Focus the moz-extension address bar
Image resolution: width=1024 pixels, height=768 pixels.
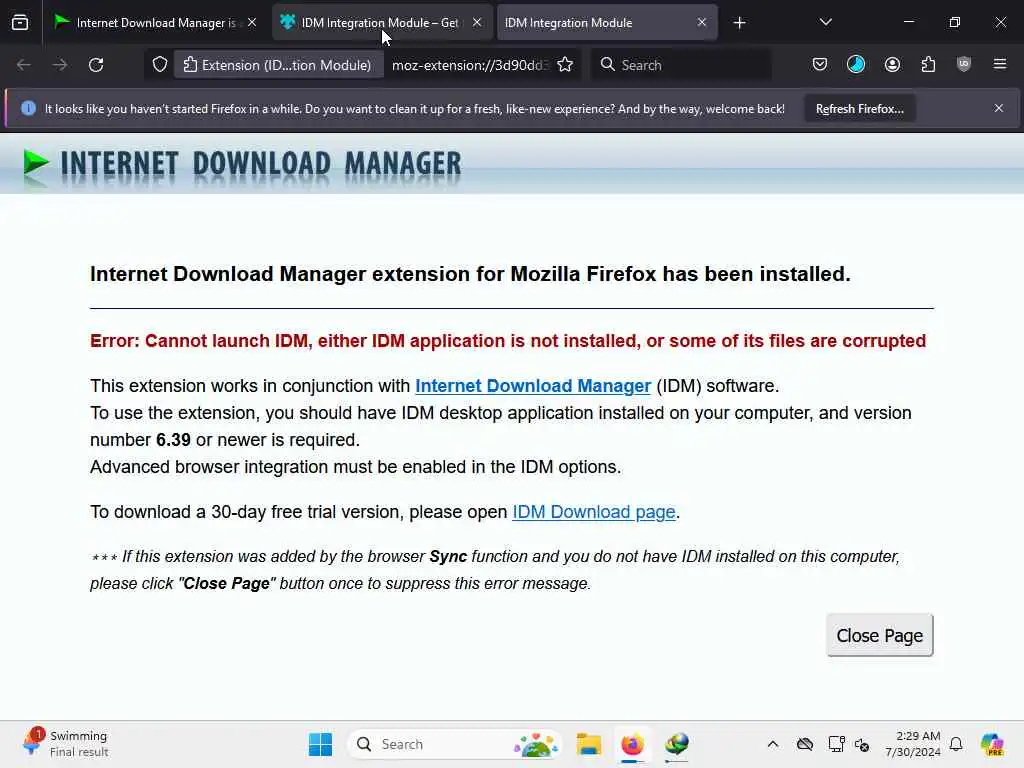[470, 65]
